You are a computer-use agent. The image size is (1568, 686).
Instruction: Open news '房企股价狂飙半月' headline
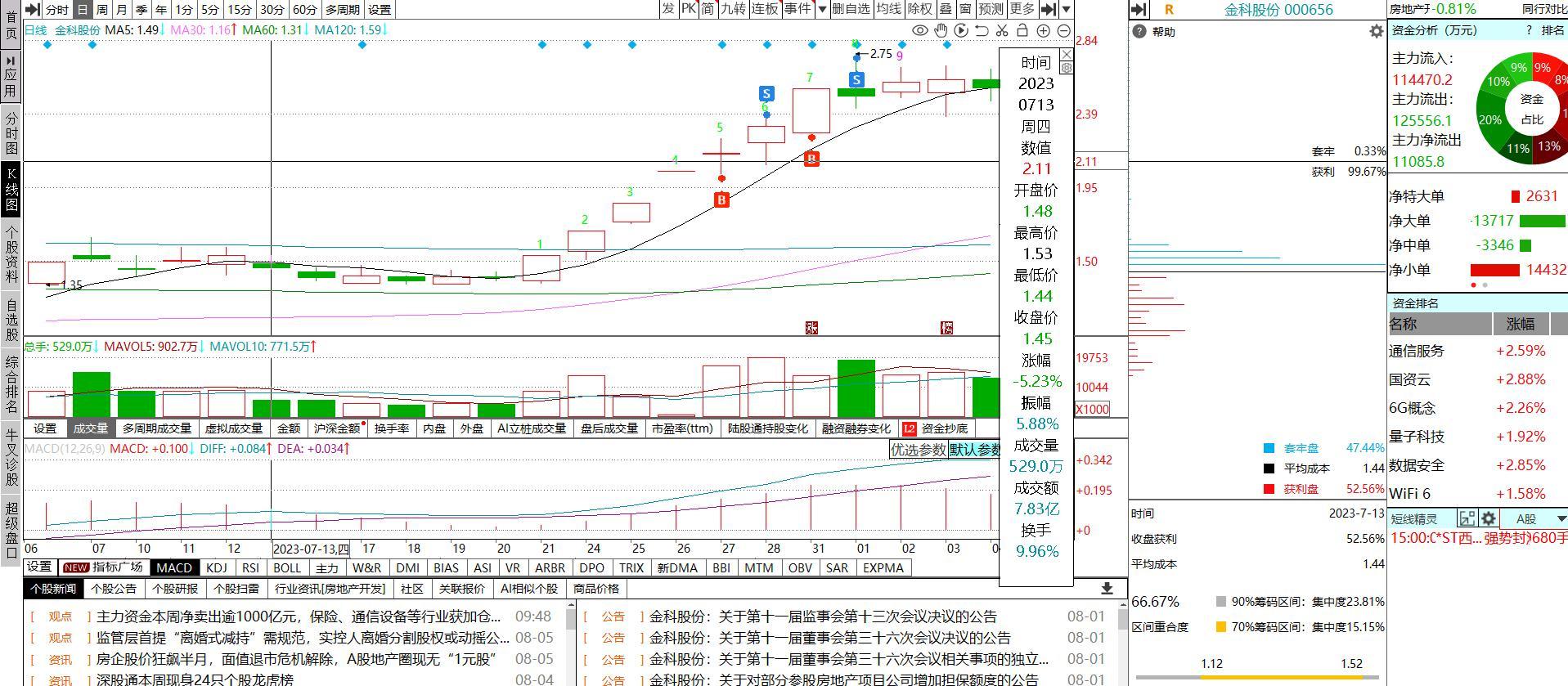pyautogui.click(x=297, y=659)
